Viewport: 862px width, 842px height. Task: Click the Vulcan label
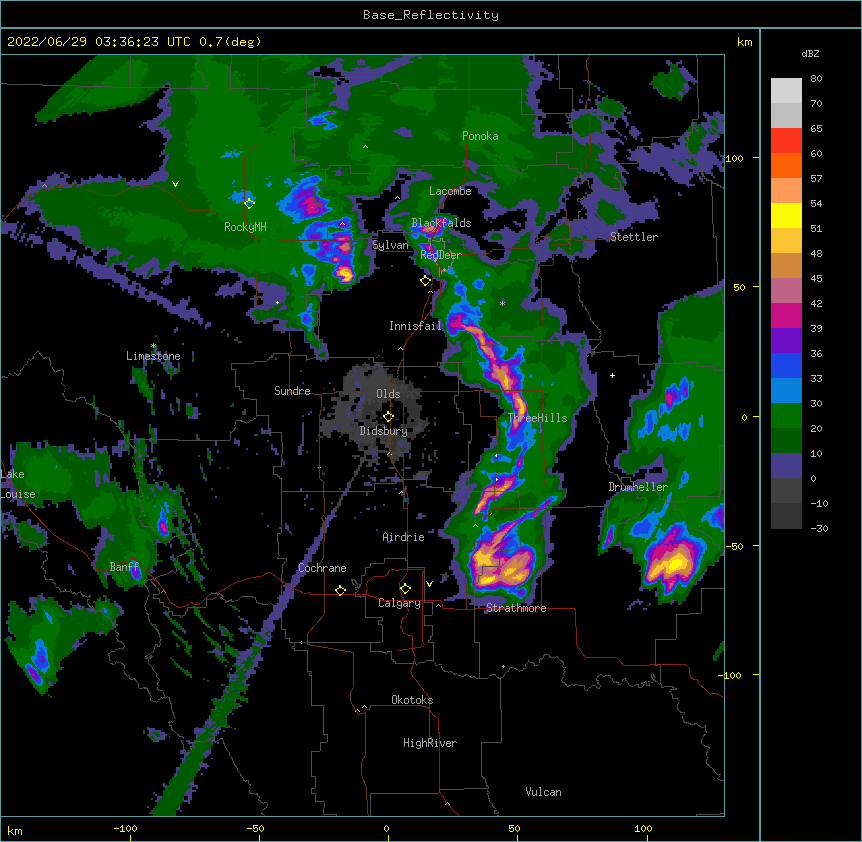543,792
